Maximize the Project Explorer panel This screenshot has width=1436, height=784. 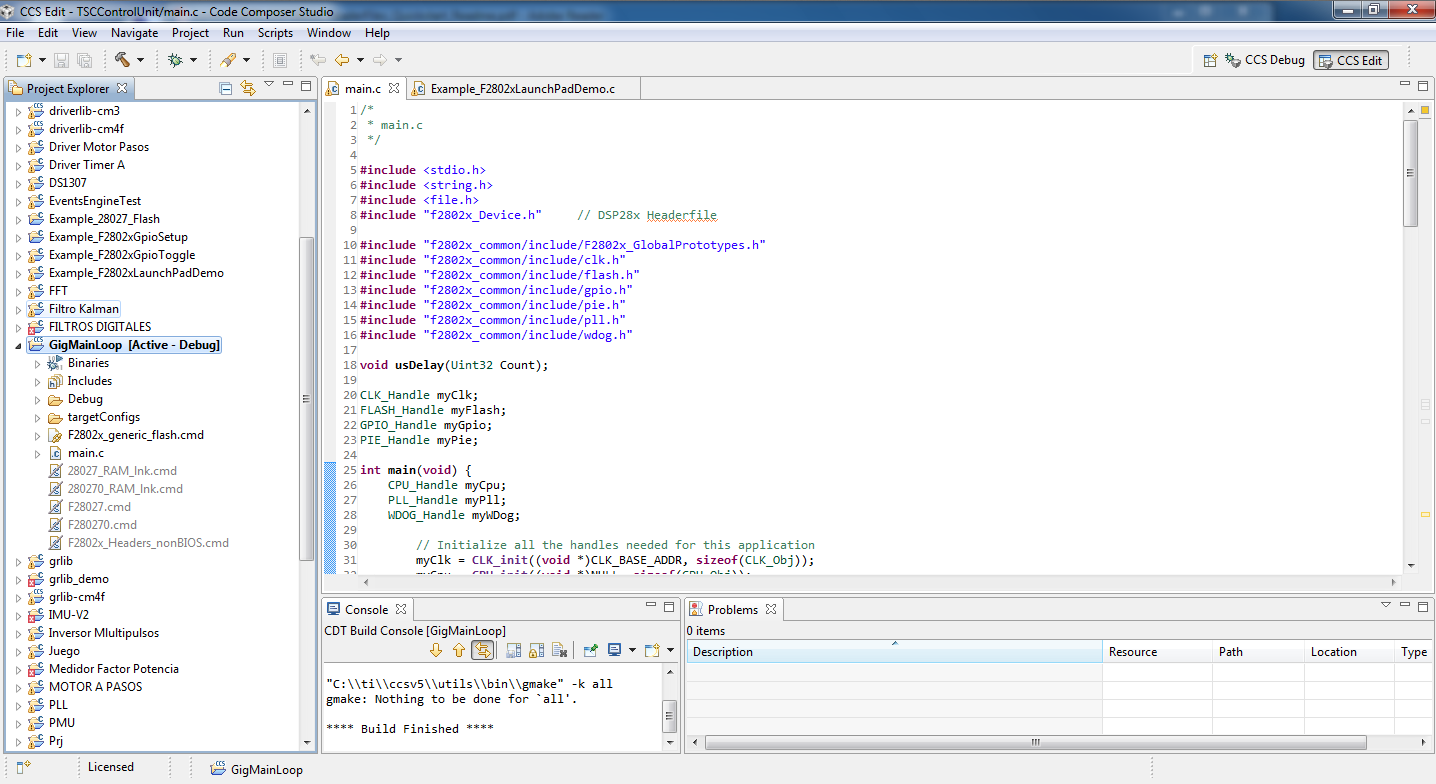coord(306,86)
